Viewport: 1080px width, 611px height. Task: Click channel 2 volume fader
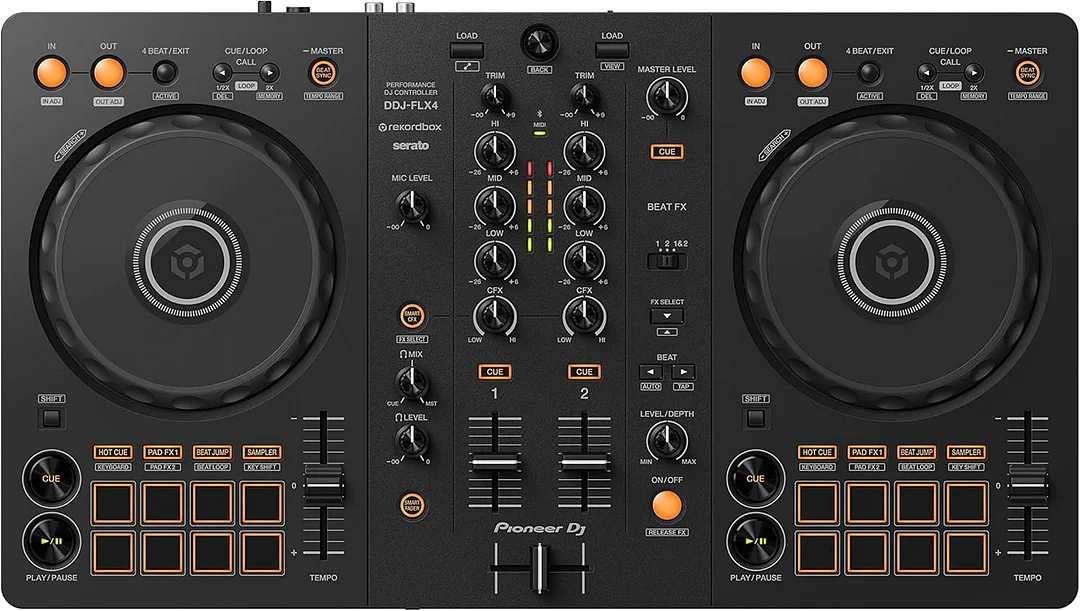[584, 463]
